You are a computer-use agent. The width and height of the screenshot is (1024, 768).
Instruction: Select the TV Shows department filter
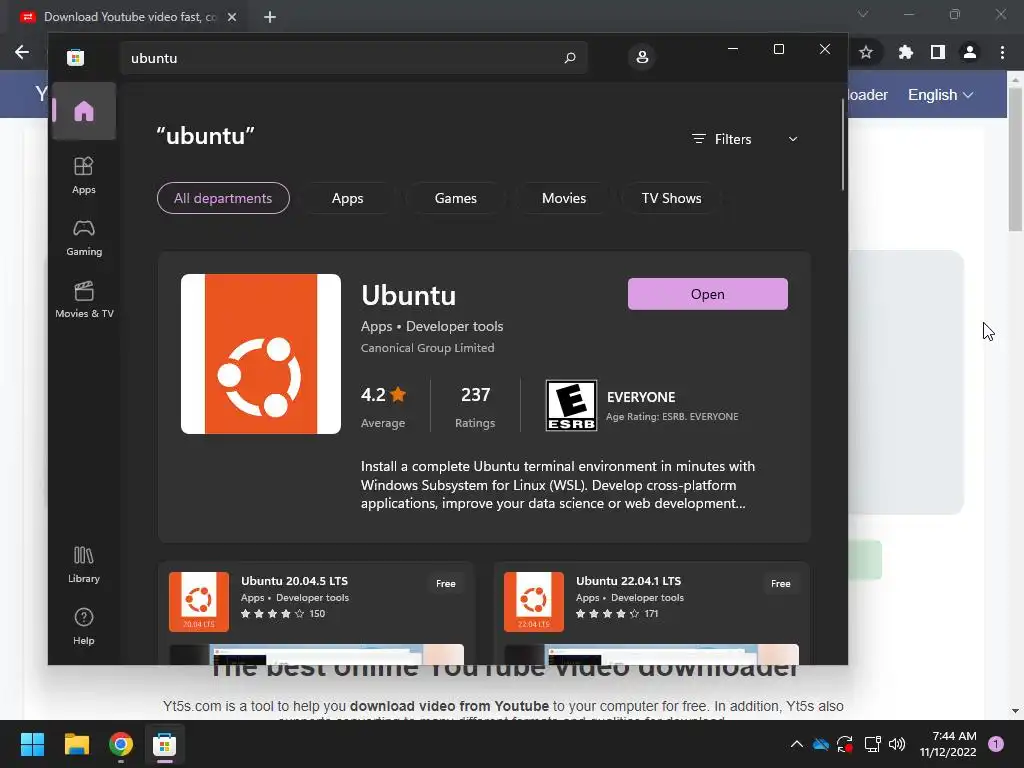(671, 198)
